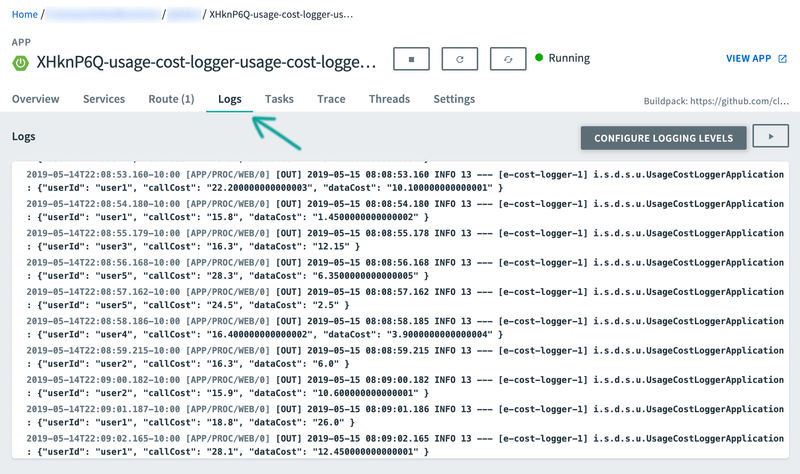Screen dimensions: 800x474
Task: Select the Route (1) tab
Action: coord(171,99)
